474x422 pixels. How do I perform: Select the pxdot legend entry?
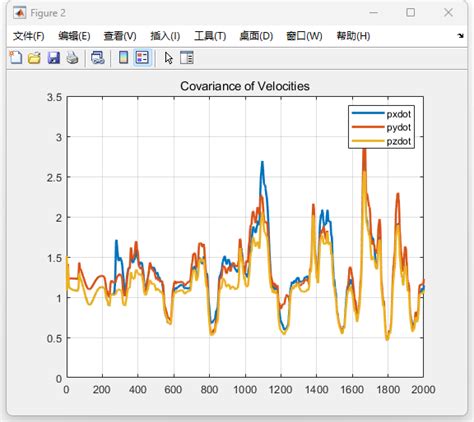click(x=381, y=114)
